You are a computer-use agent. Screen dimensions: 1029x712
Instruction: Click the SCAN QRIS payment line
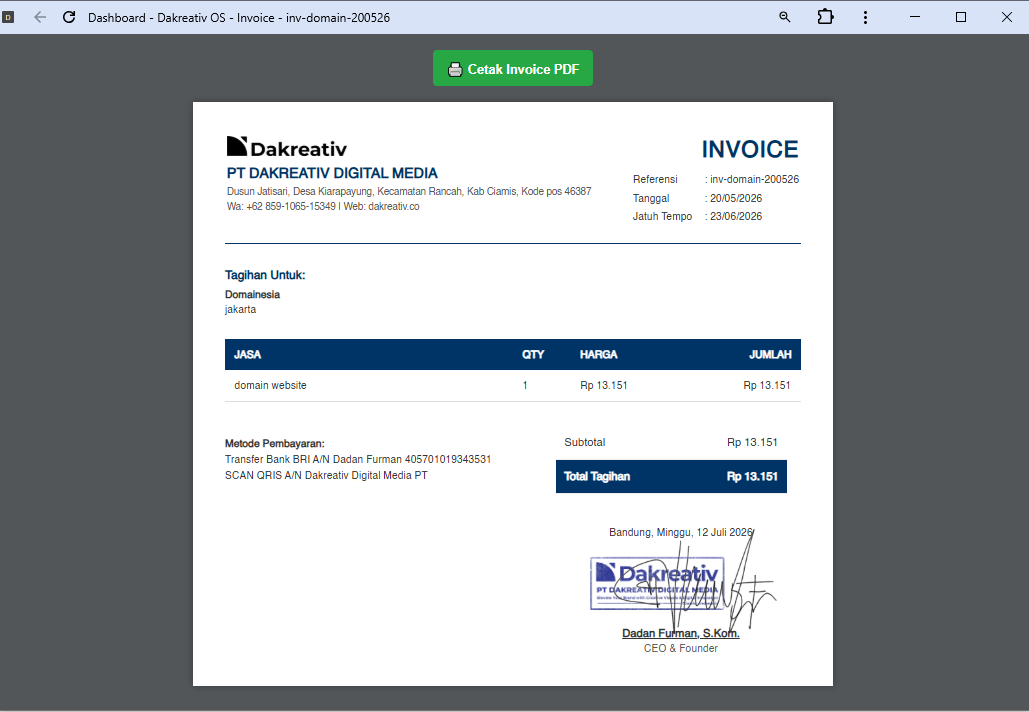click(326, 475)
